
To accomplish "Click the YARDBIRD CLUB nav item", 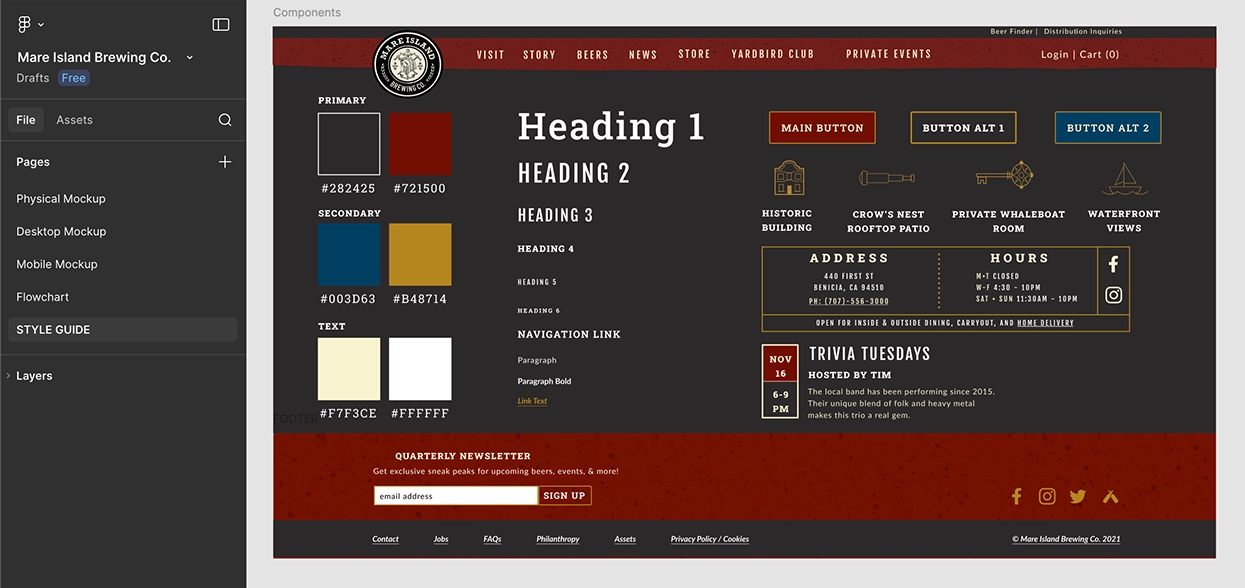I will (x=772, y=54).
